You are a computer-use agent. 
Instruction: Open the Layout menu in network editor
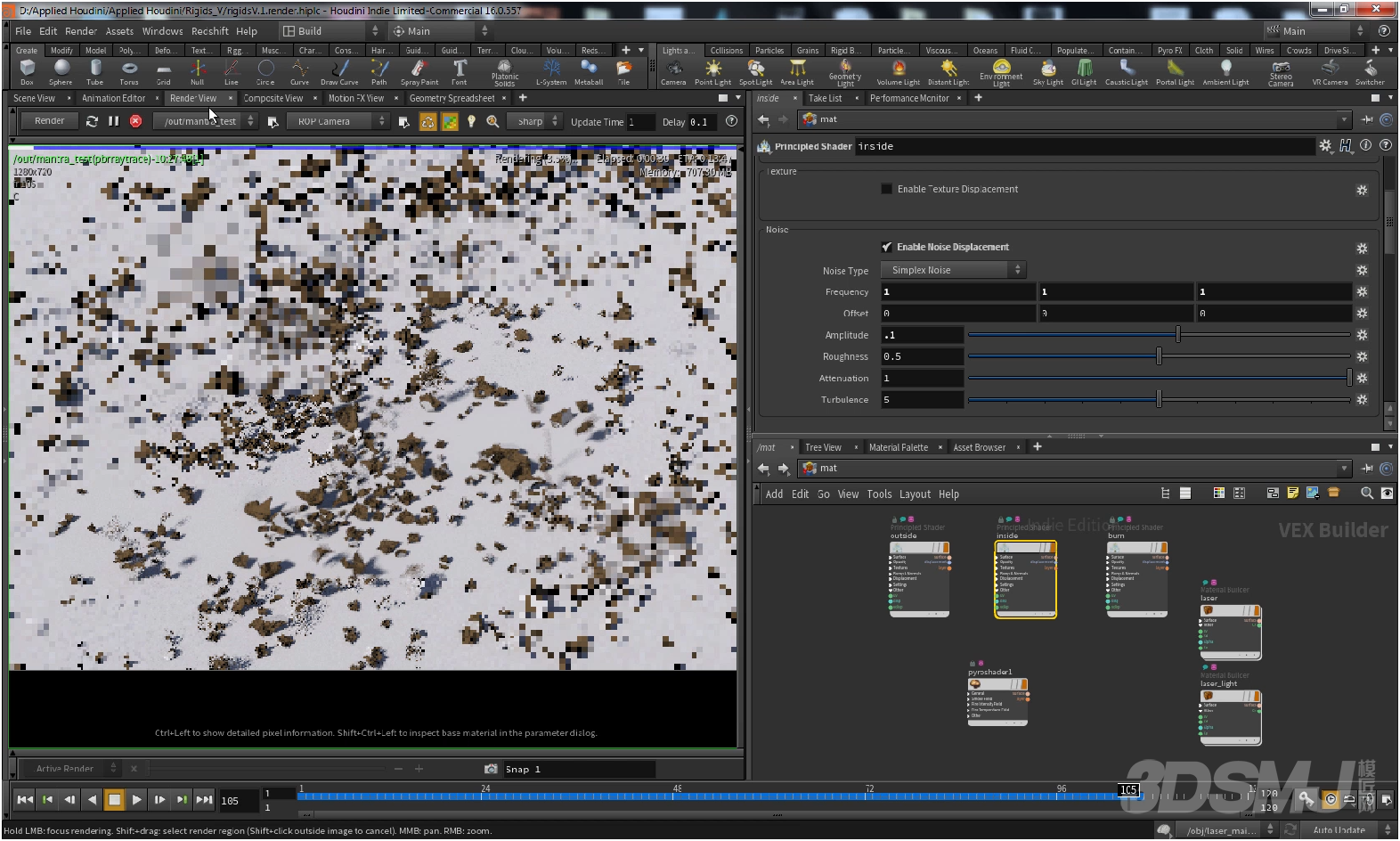pyautogui.click(x=915, y=494)
